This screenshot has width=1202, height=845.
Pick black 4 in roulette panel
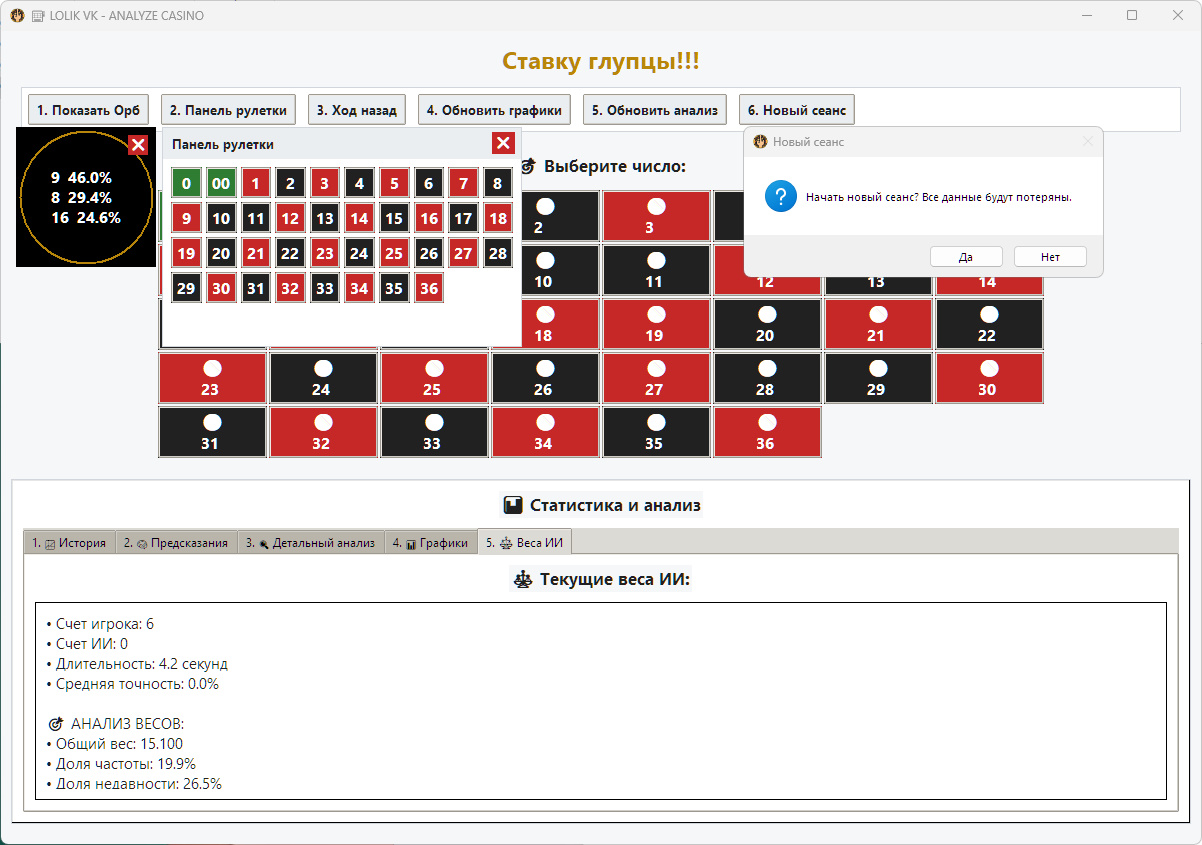pos(359,184)
